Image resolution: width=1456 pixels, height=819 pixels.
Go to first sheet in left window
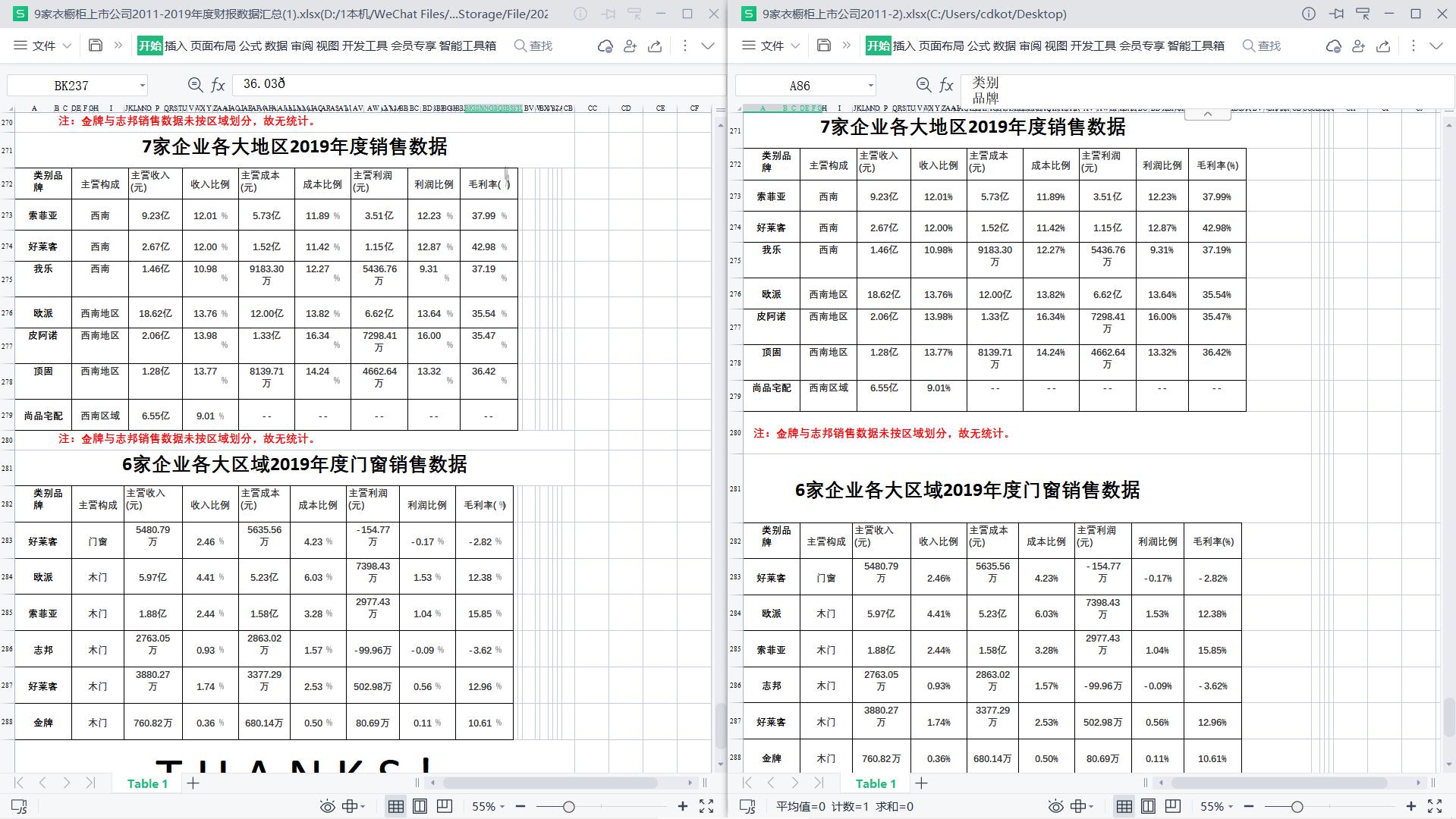[19, 783]
